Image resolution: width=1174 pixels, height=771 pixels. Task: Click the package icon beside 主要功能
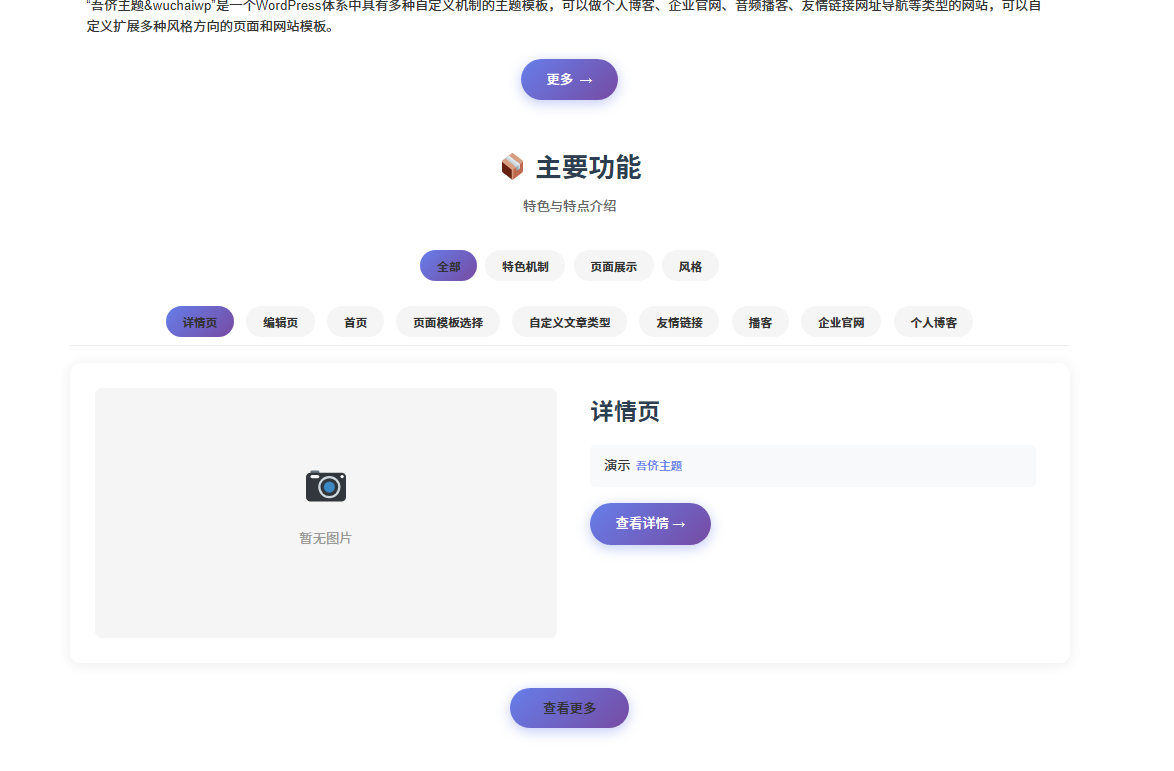tap(512, 166)
